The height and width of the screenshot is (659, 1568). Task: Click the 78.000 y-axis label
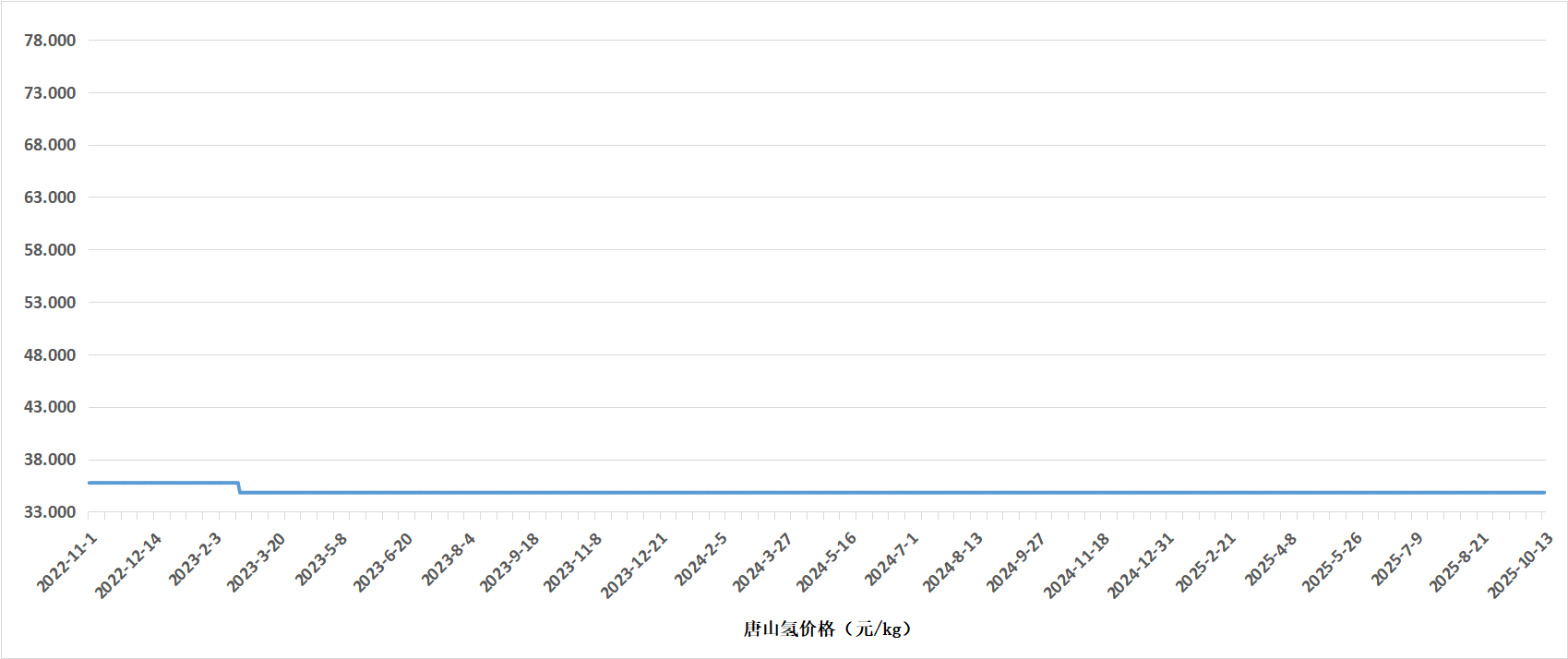(50, 41)
